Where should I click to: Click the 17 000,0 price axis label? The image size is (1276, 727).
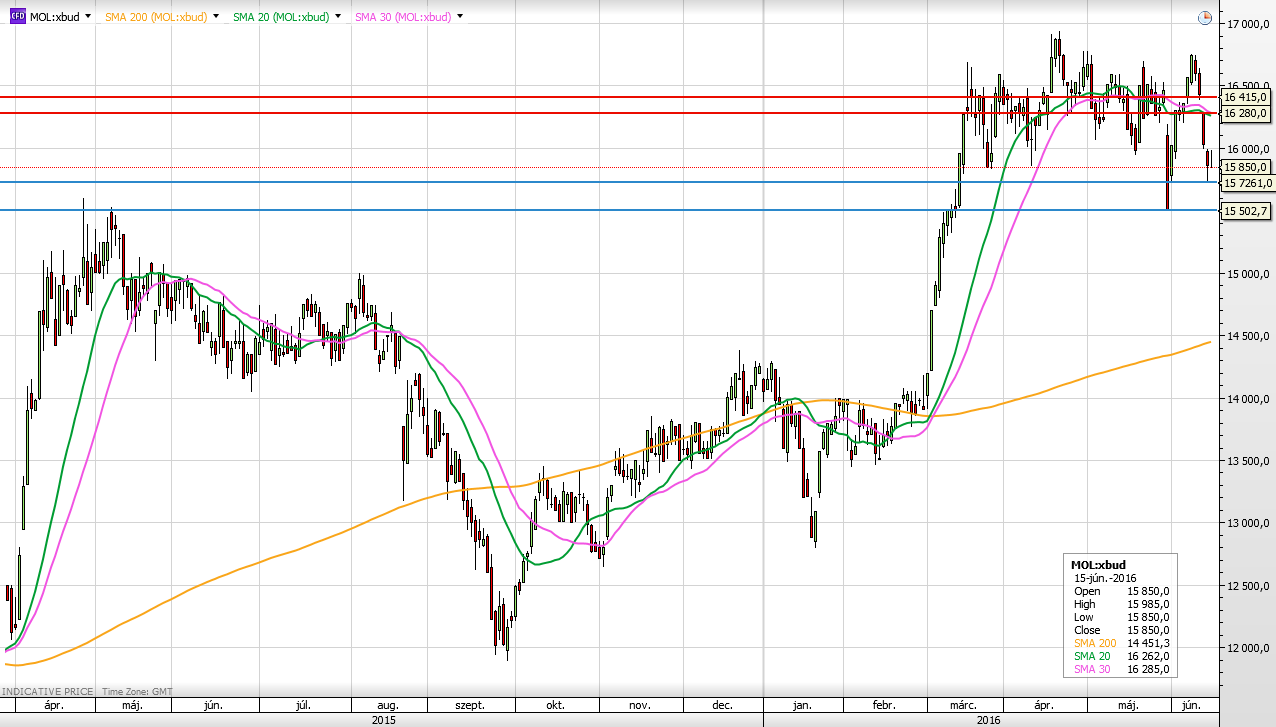click(x=1247, y=23)
